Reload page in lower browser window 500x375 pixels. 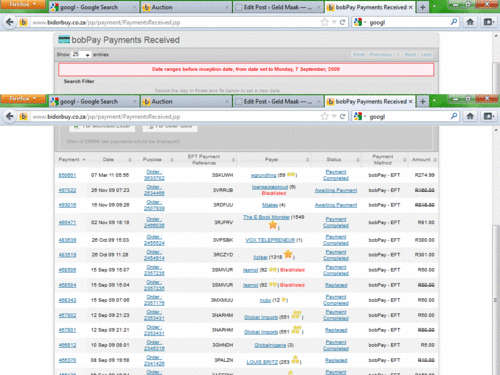[x=342, y=116]
